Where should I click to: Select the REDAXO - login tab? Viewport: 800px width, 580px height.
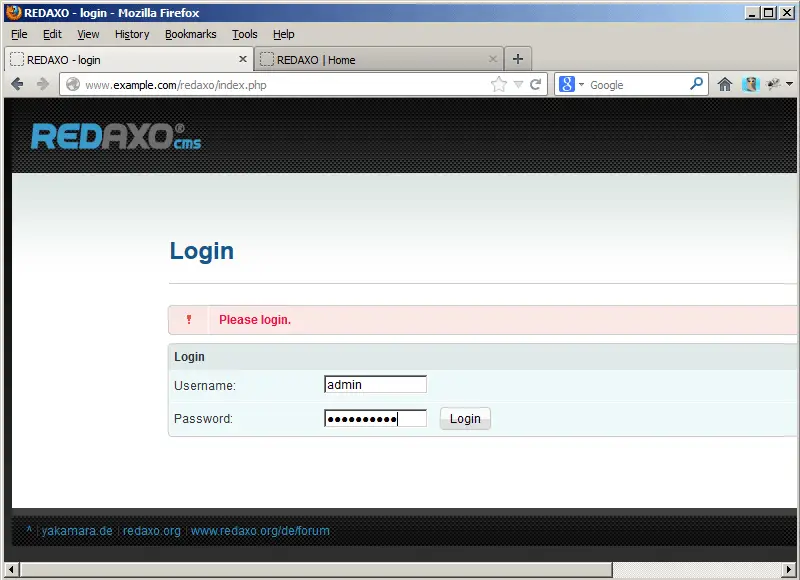[x=129, y=59]
